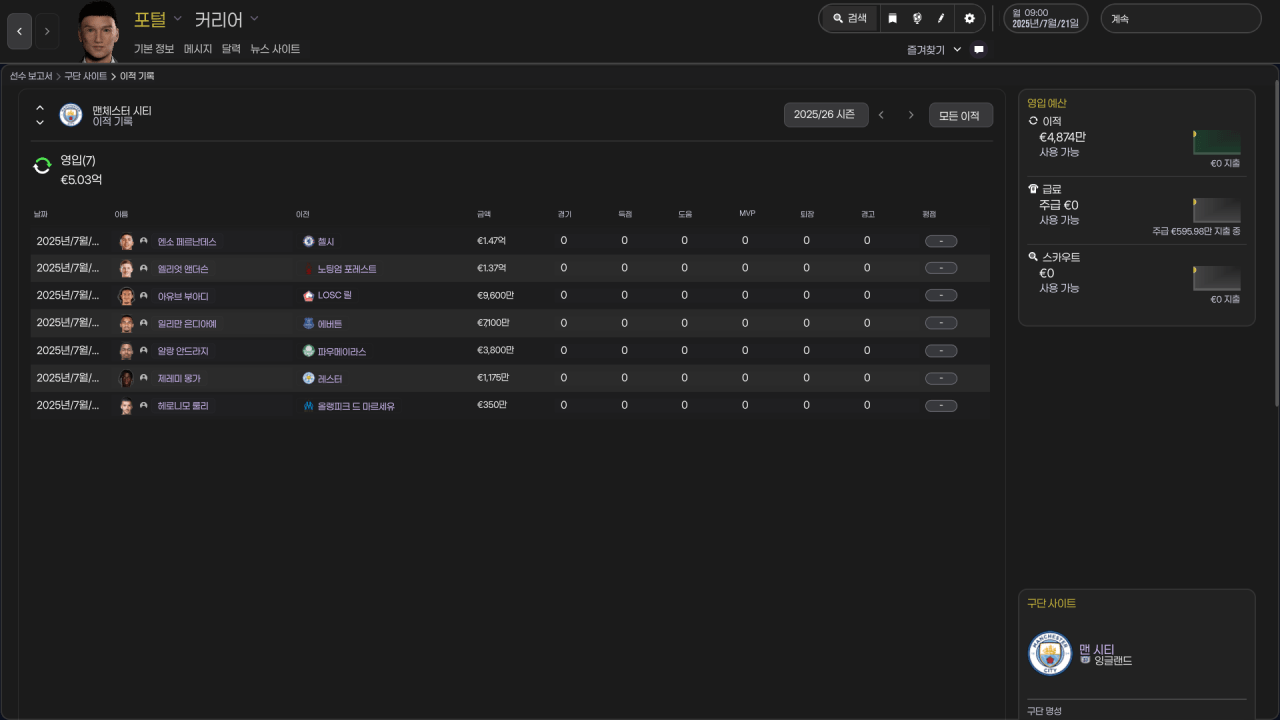Viewport: 1280px width, 720px height.
Task: Click the Chelsea club badge icon
Action: 308,242
